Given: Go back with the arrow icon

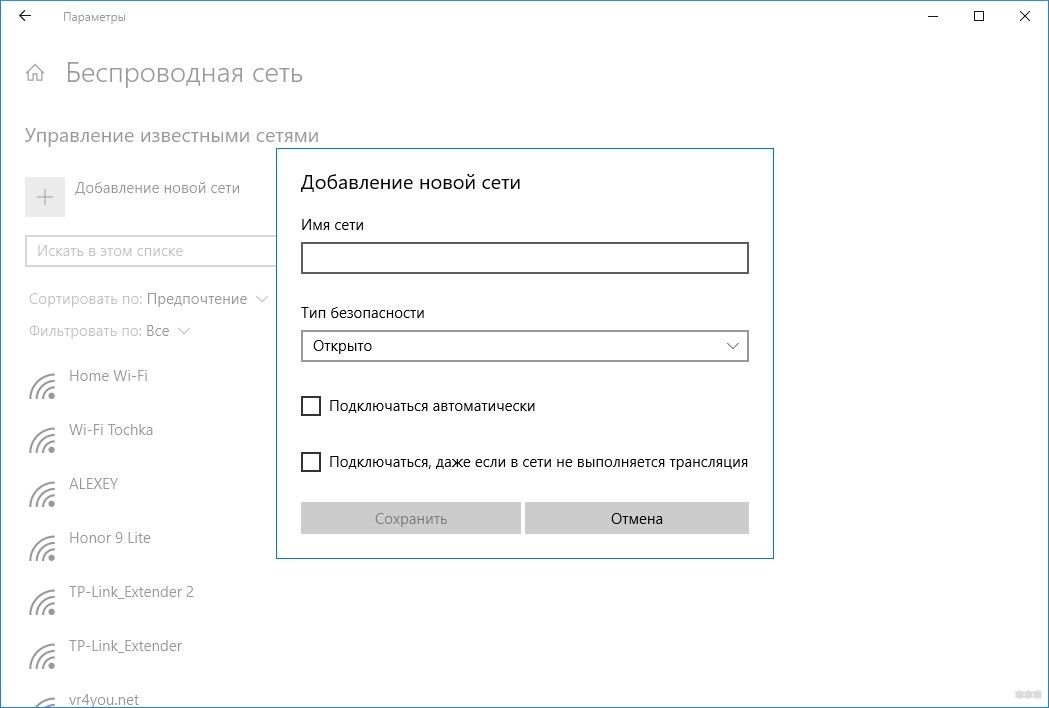Looking at the screenshot, I should pyautogui.click(x=25, y=16).
